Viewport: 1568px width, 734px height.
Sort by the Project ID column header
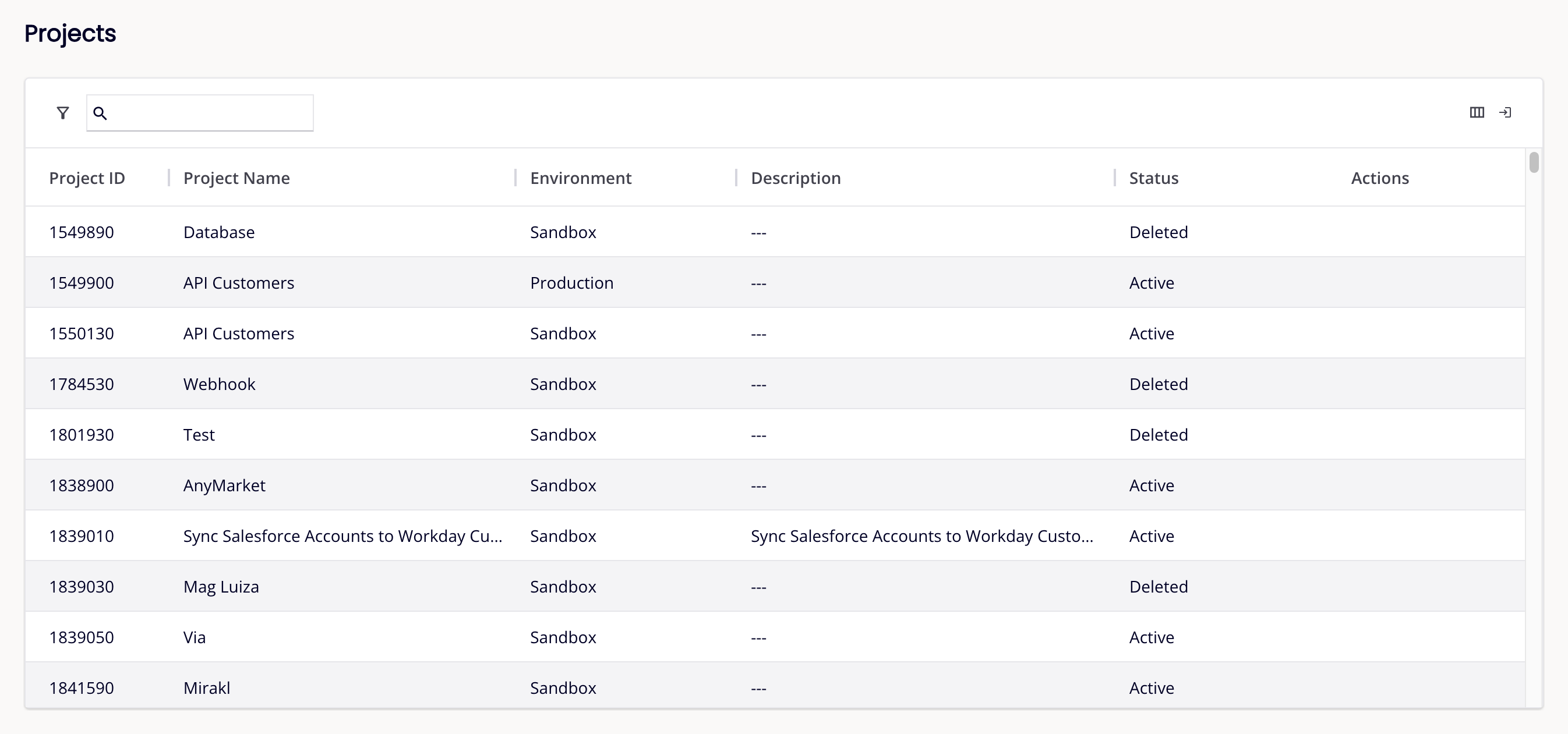[x=87, y=178]
